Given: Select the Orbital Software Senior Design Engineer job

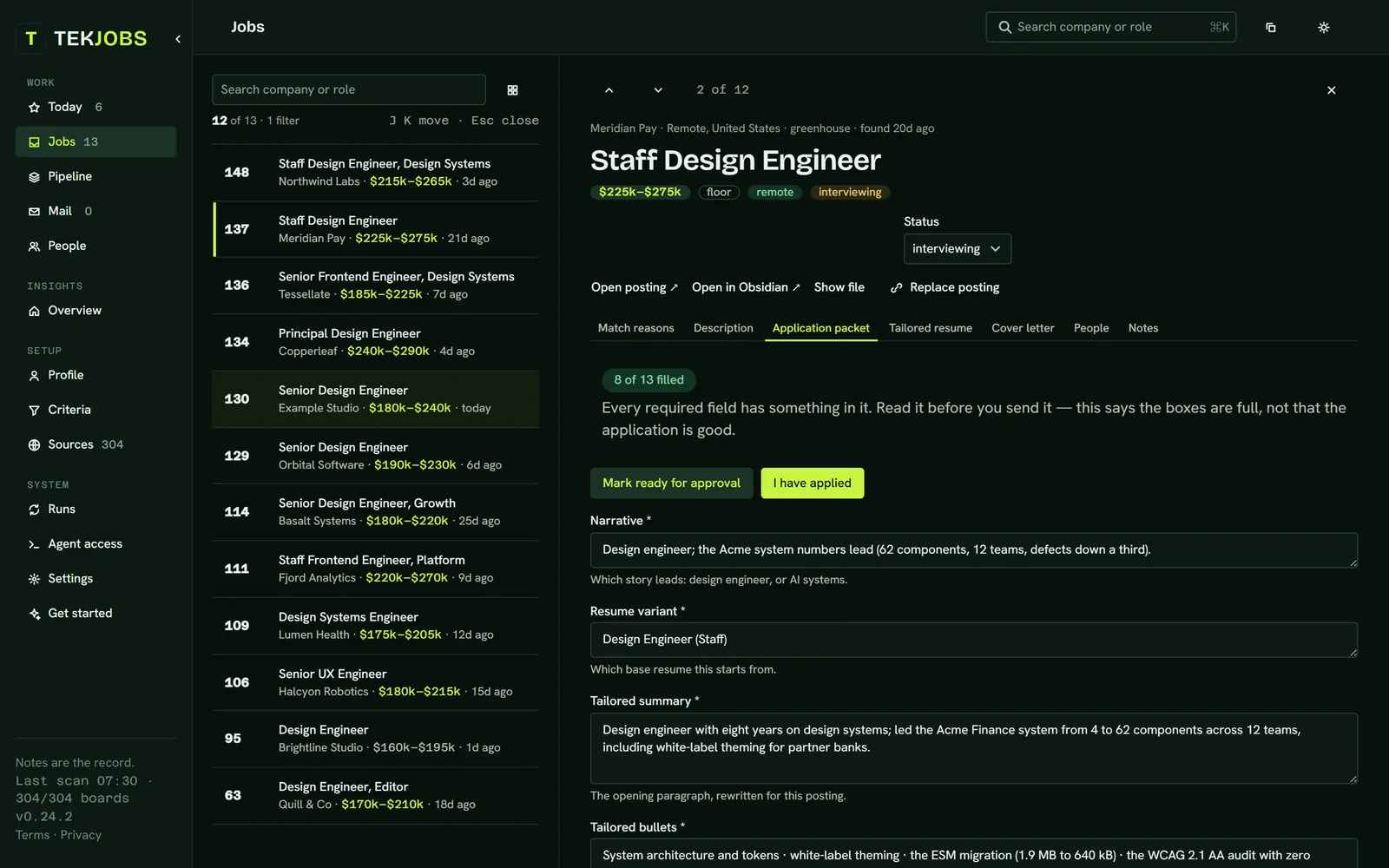Looking at the screenshot, I should click(376, 456).
